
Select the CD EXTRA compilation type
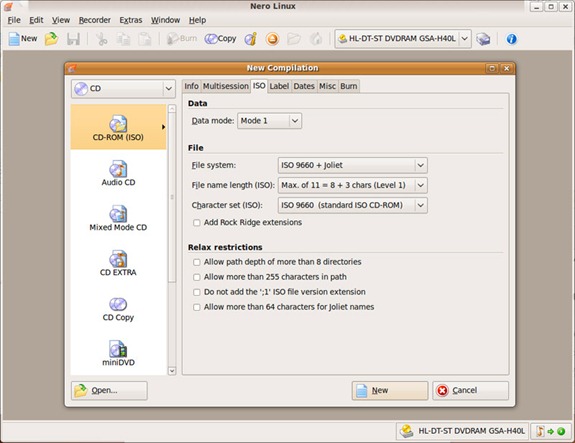(118, 263)
